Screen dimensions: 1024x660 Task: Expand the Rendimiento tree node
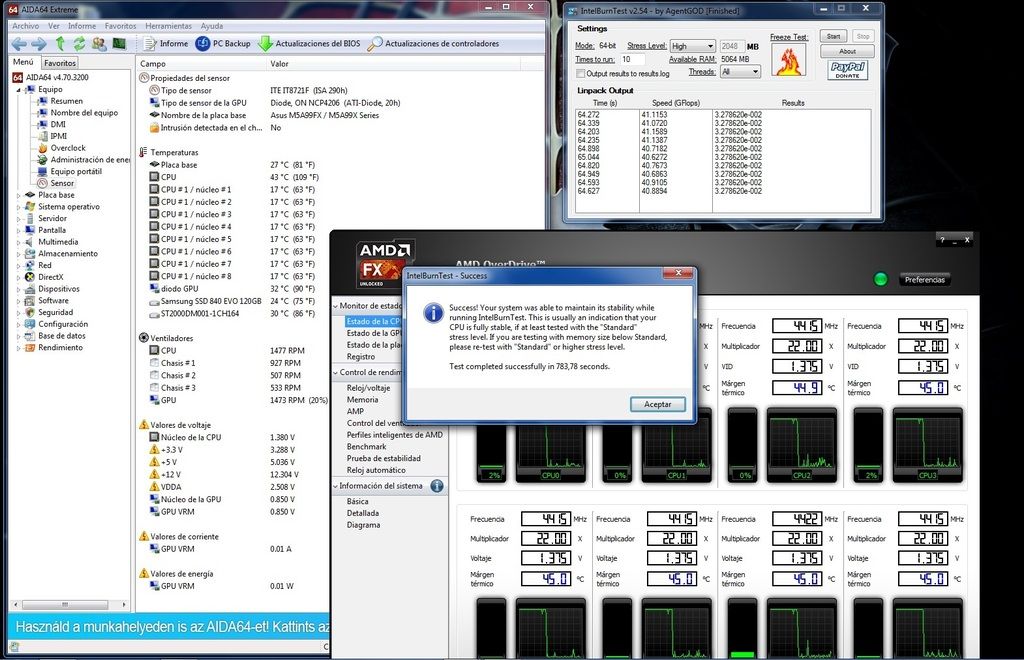coord(18,348)
